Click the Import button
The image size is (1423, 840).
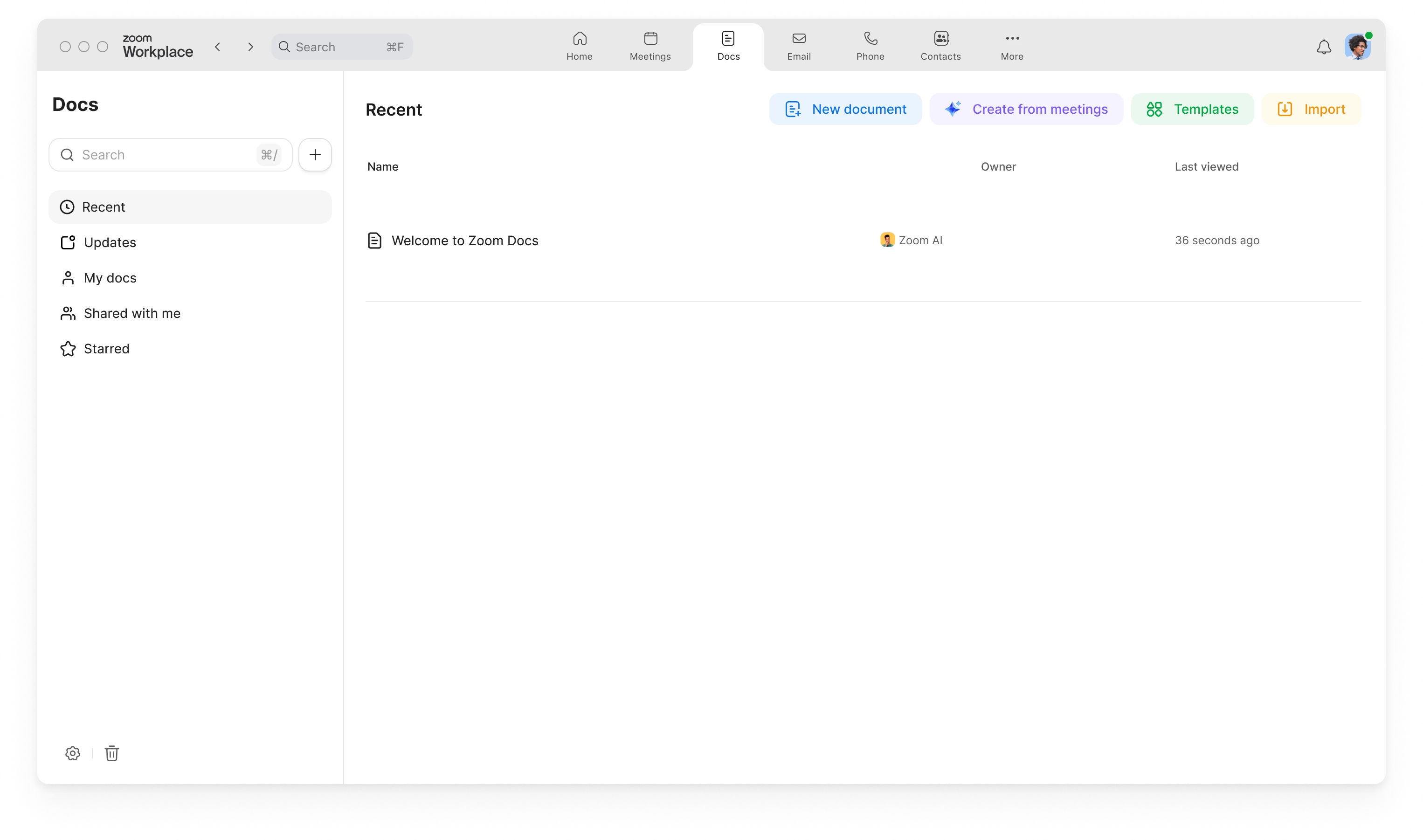[1311, 109]
